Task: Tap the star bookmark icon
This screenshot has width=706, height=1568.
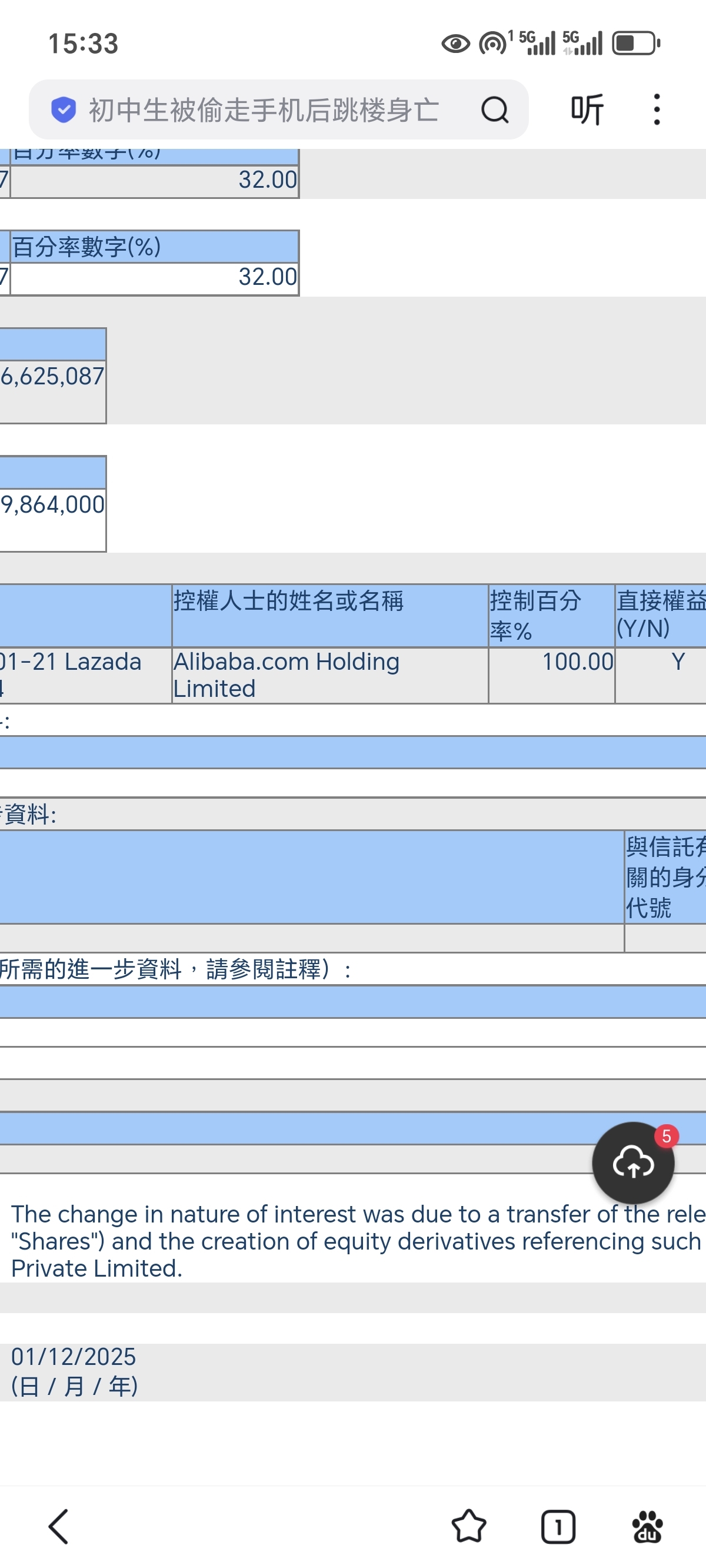Action: coord(469,1527)
